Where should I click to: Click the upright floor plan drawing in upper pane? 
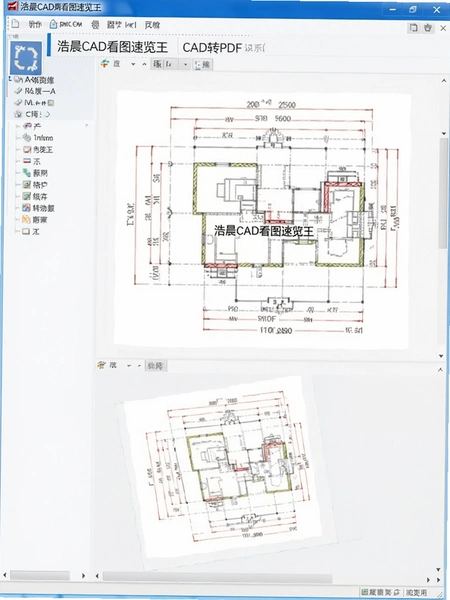point(263,219)
